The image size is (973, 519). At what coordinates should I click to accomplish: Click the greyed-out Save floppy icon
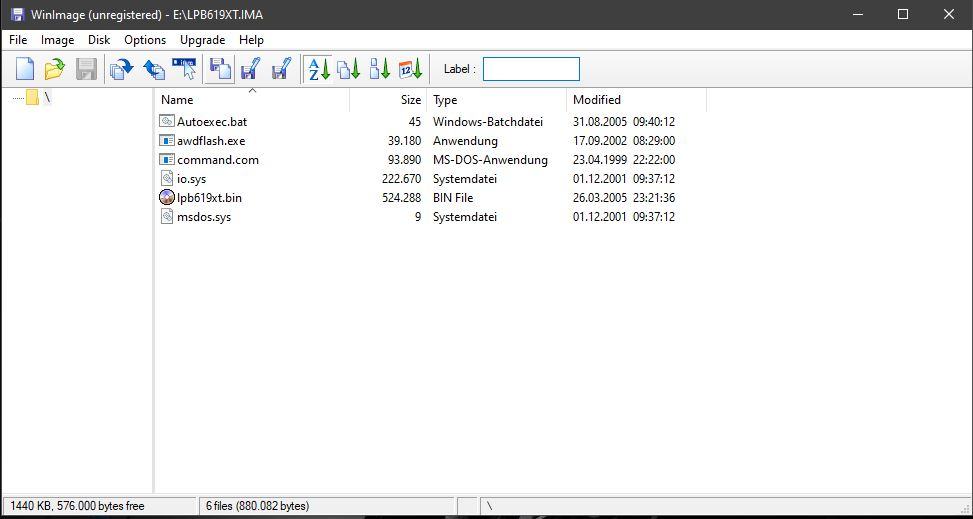click(x=86, y=69)
